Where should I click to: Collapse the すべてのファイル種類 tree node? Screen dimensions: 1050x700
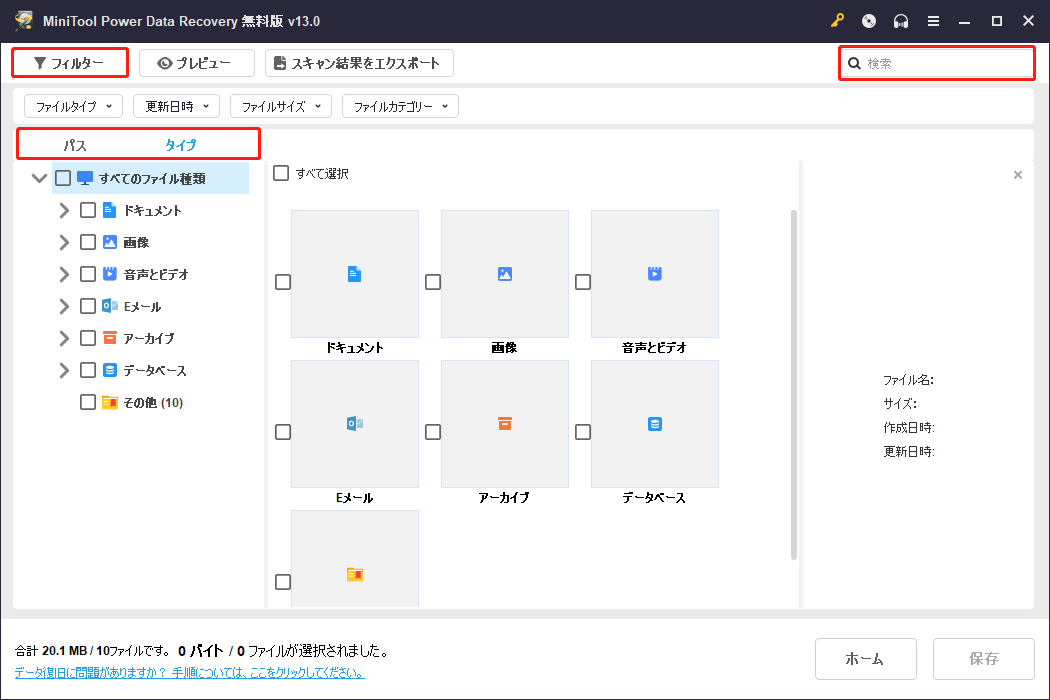39,178
